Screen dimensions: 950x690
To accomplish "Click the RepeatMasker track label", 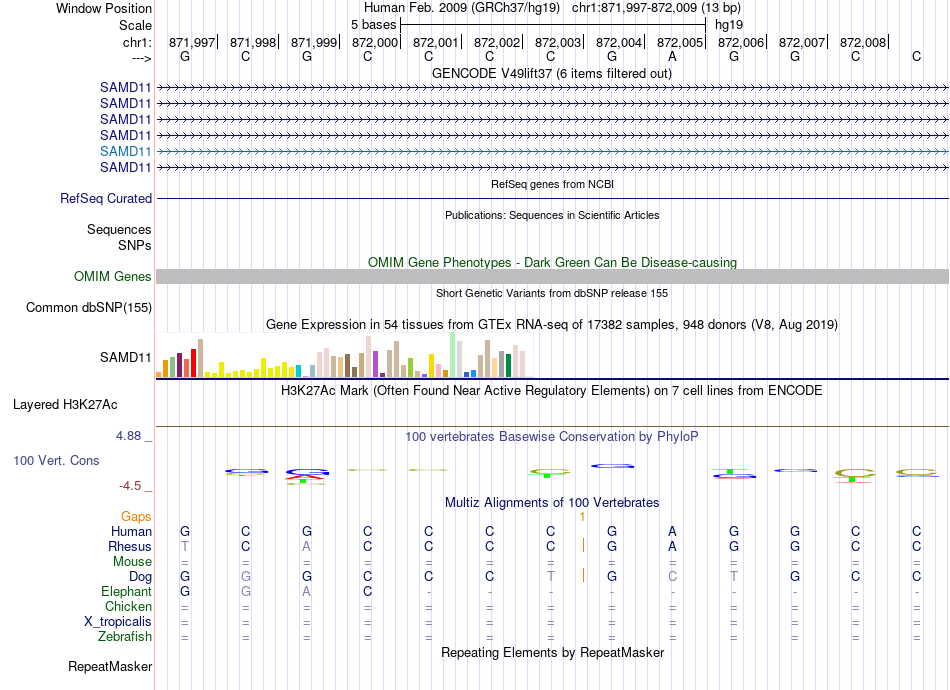I will click(x=110, y=666).
